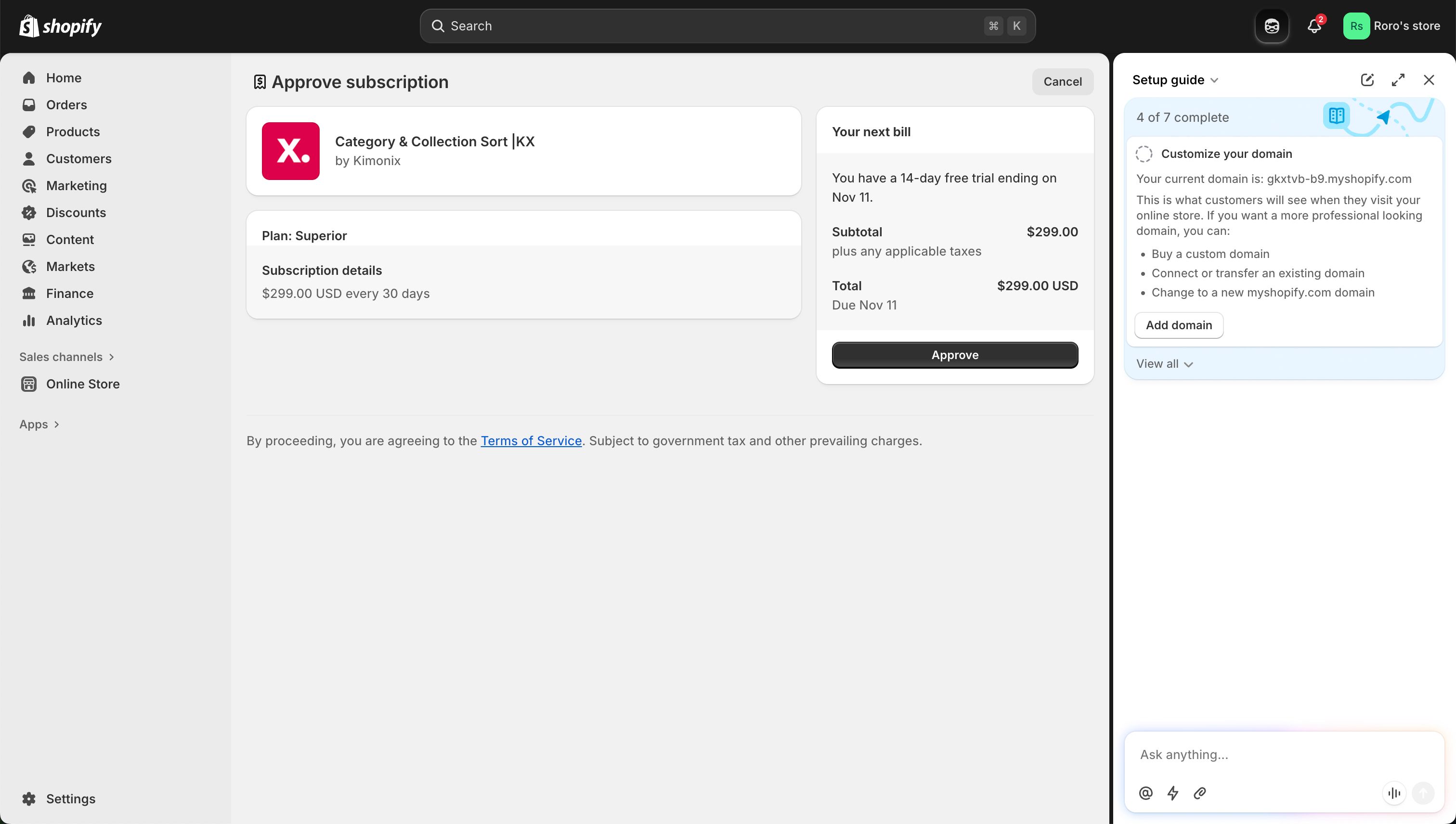
Task: Open the Terms of Service link
Action: (531, 440)
